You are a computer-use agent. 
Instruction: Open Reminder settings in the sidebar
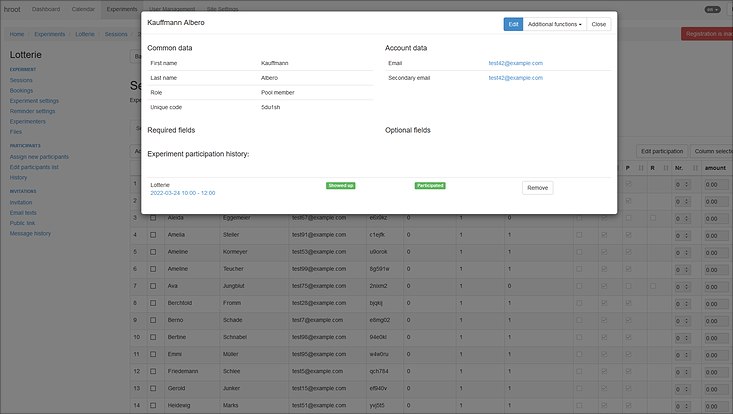coord(33,111)
